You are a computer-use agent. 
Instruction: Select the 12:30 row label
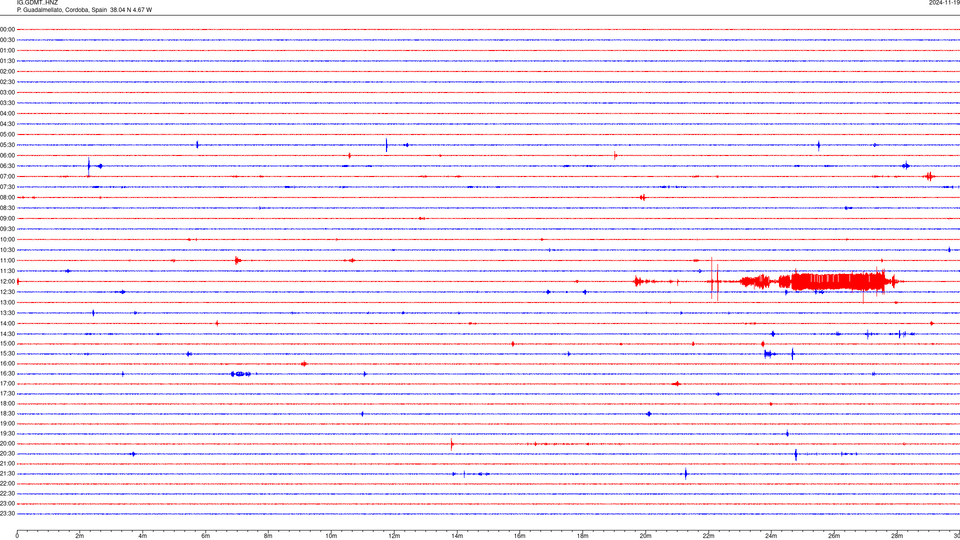7,292
